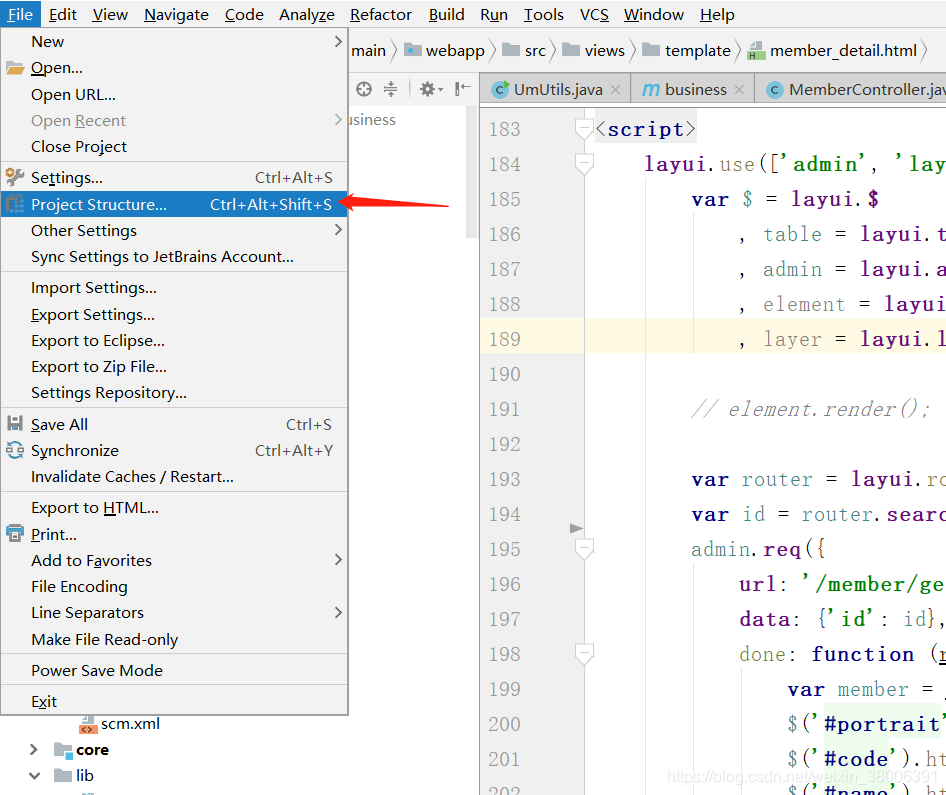The image size is (946, 795).
Task: Click the Open folder icon in File menu
Action: click(x=15, y=68)
